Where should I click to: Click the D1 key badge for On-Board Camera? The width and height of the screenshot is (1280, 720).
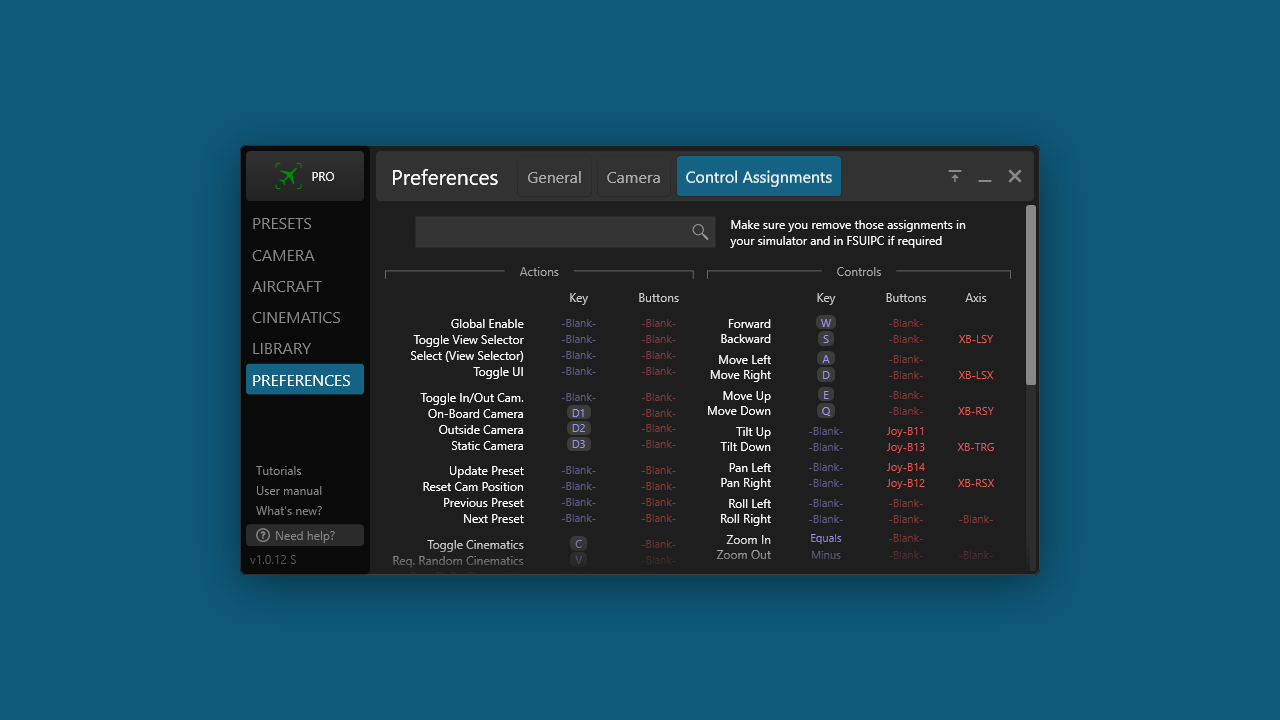578,413
